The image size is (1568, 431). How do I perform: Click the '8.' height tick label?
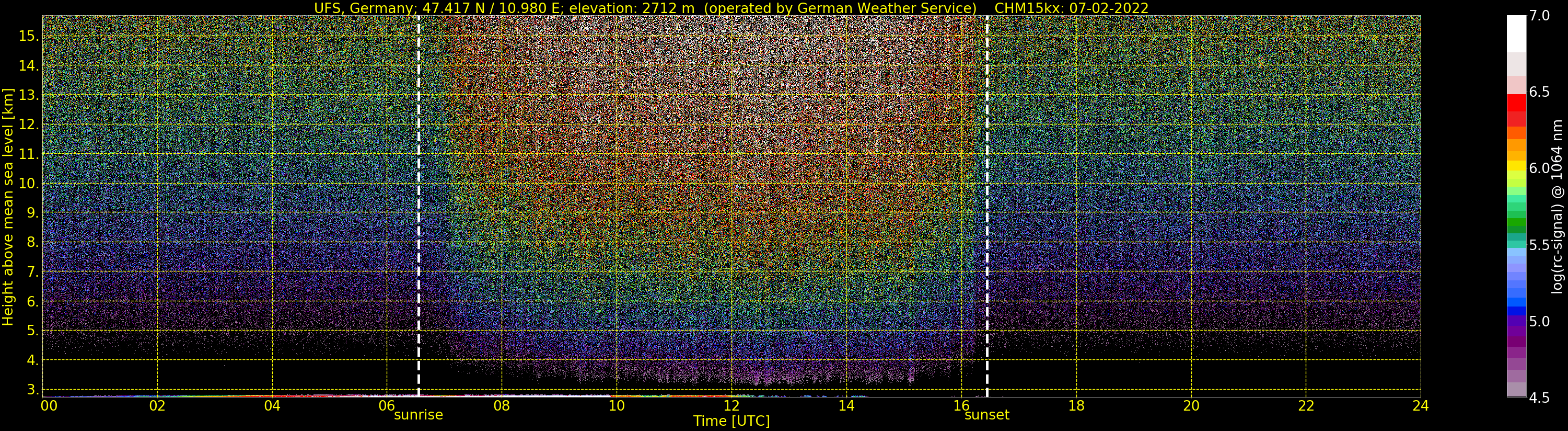coord(32,242)
